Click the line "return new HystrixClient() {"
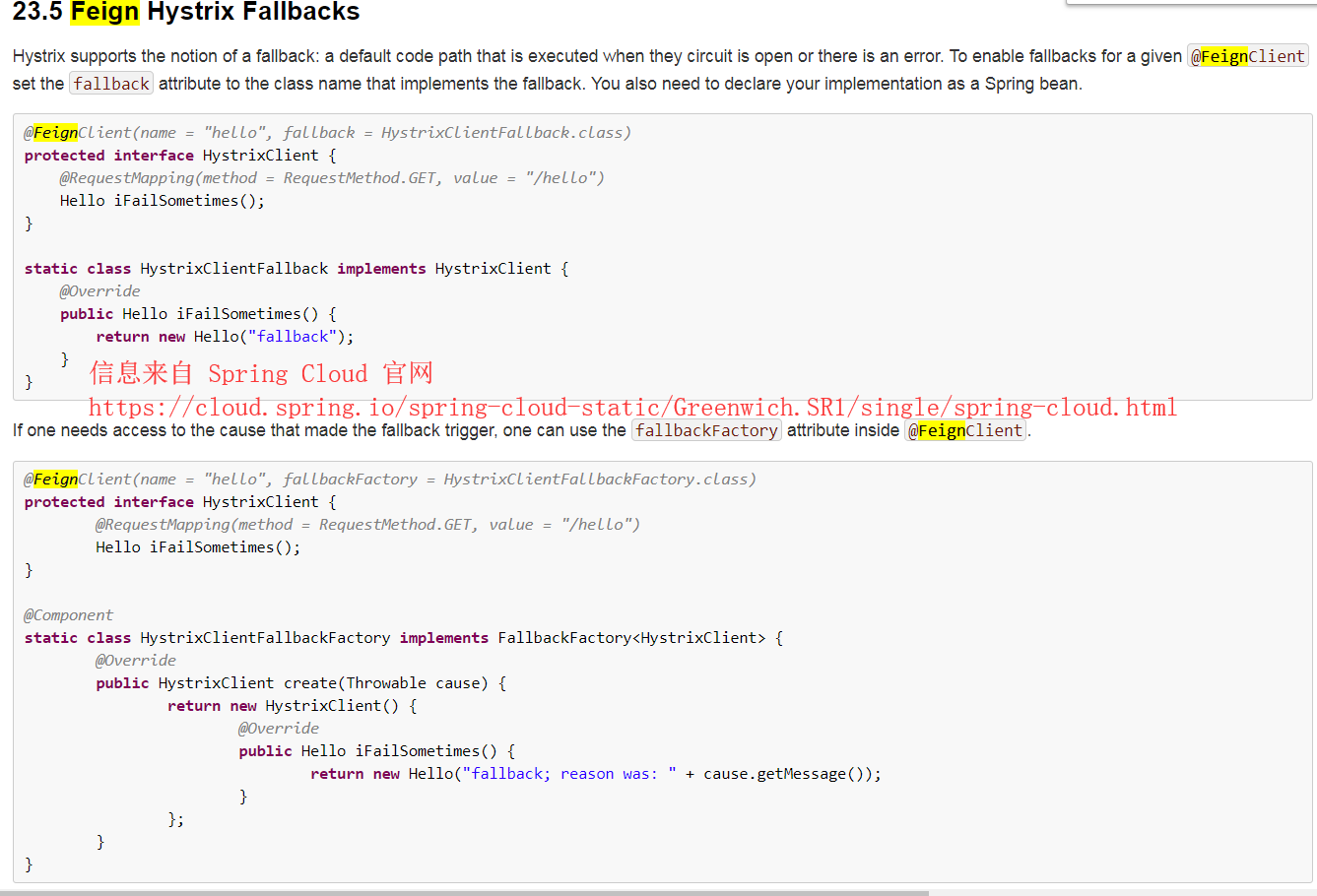The width and height of the screenshot is (1317, 896). (x=293, y=706)
